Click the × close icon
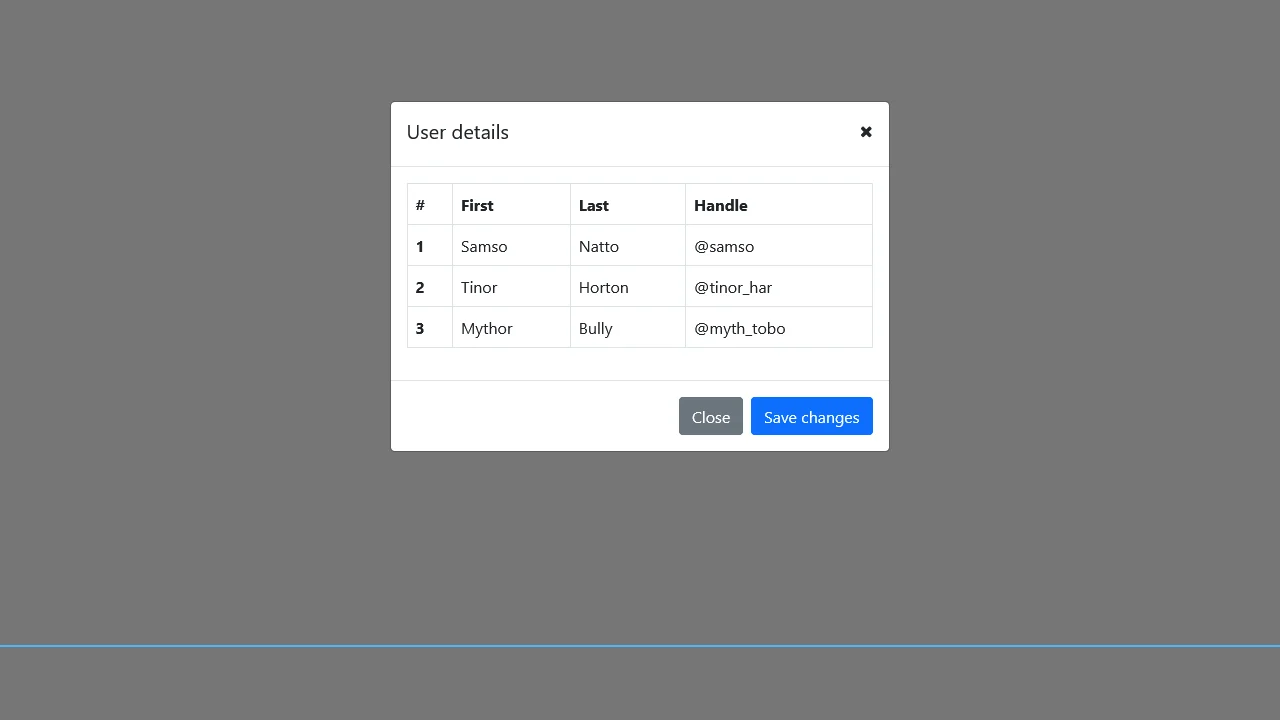The height and width of the screenshot is (720, 1280). coord(866,132)
